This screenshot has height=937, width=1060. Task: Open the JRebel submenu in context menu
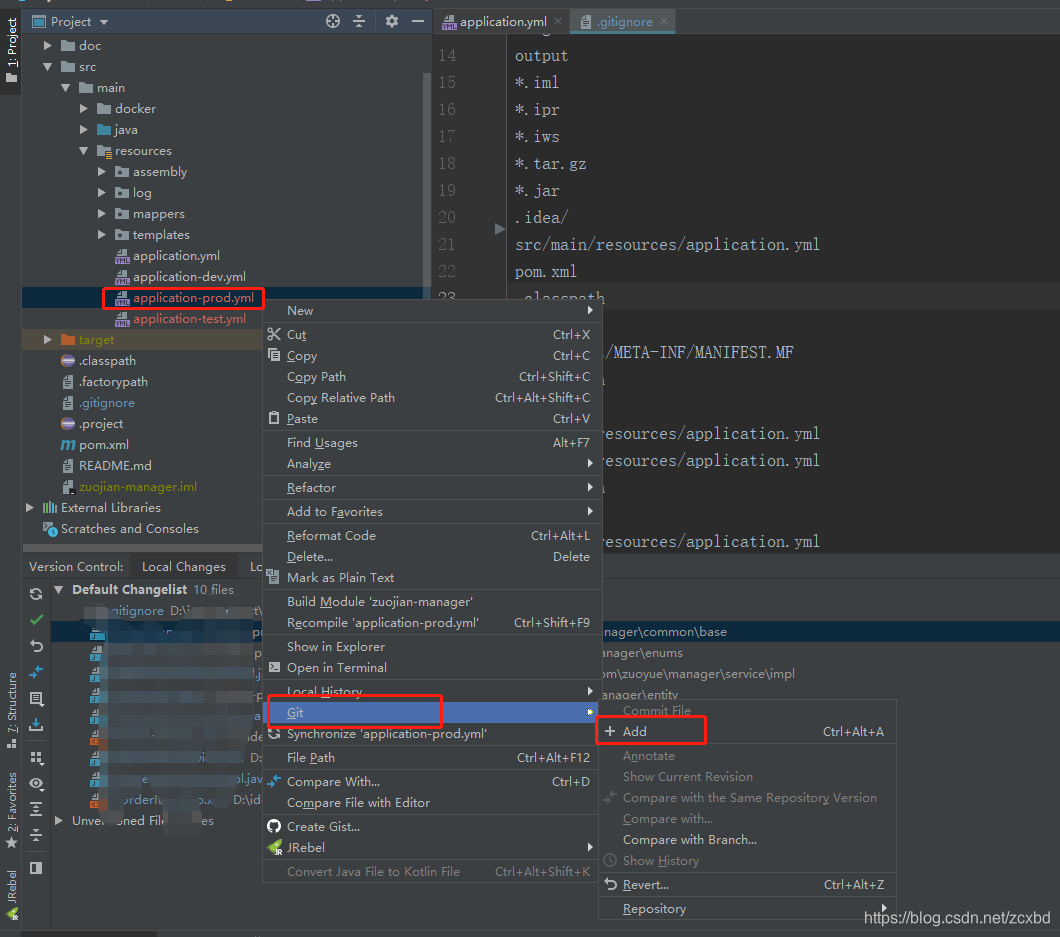(x=431, y=847)
